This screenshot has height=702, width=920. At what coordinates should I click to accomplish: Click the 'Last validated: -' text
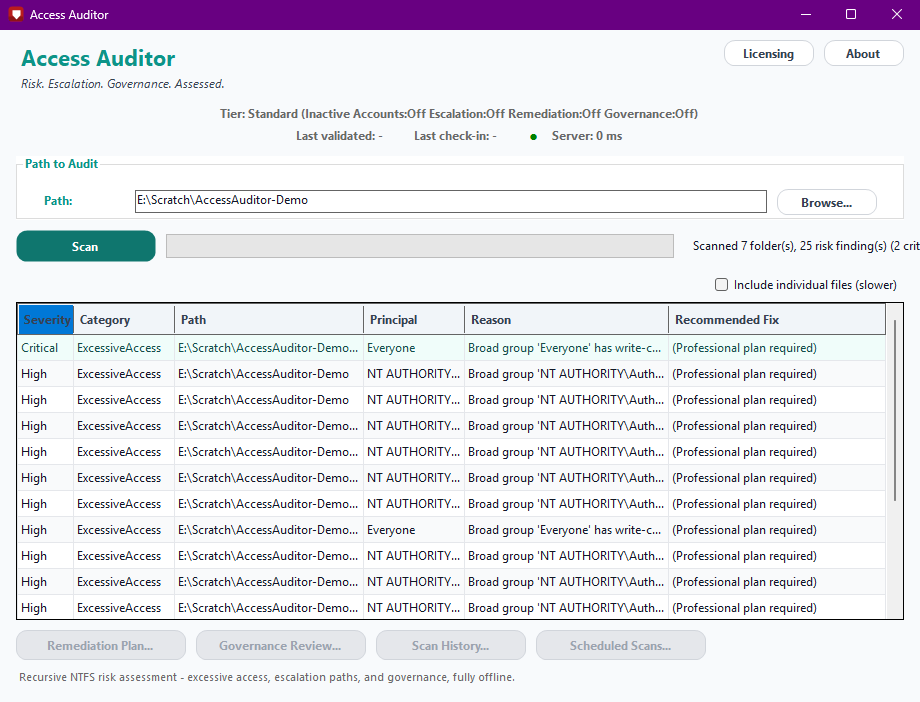(x=339, y=136)
